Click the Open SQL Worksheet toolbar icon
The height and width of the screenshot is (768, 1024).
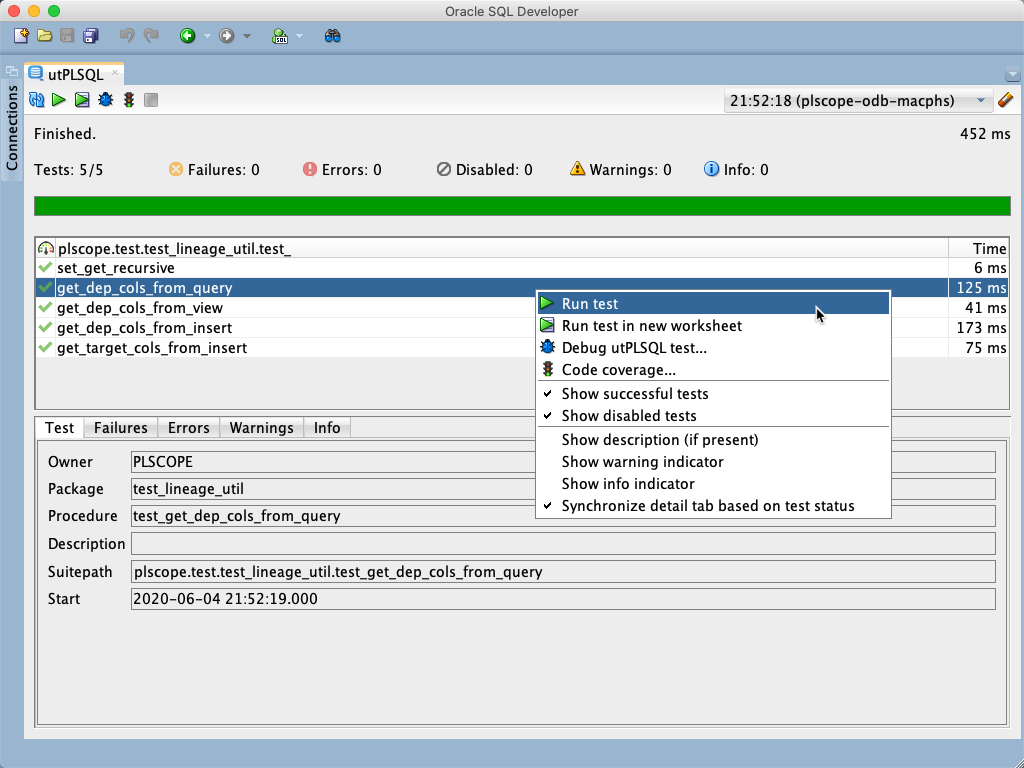click(x=281, y=35)
